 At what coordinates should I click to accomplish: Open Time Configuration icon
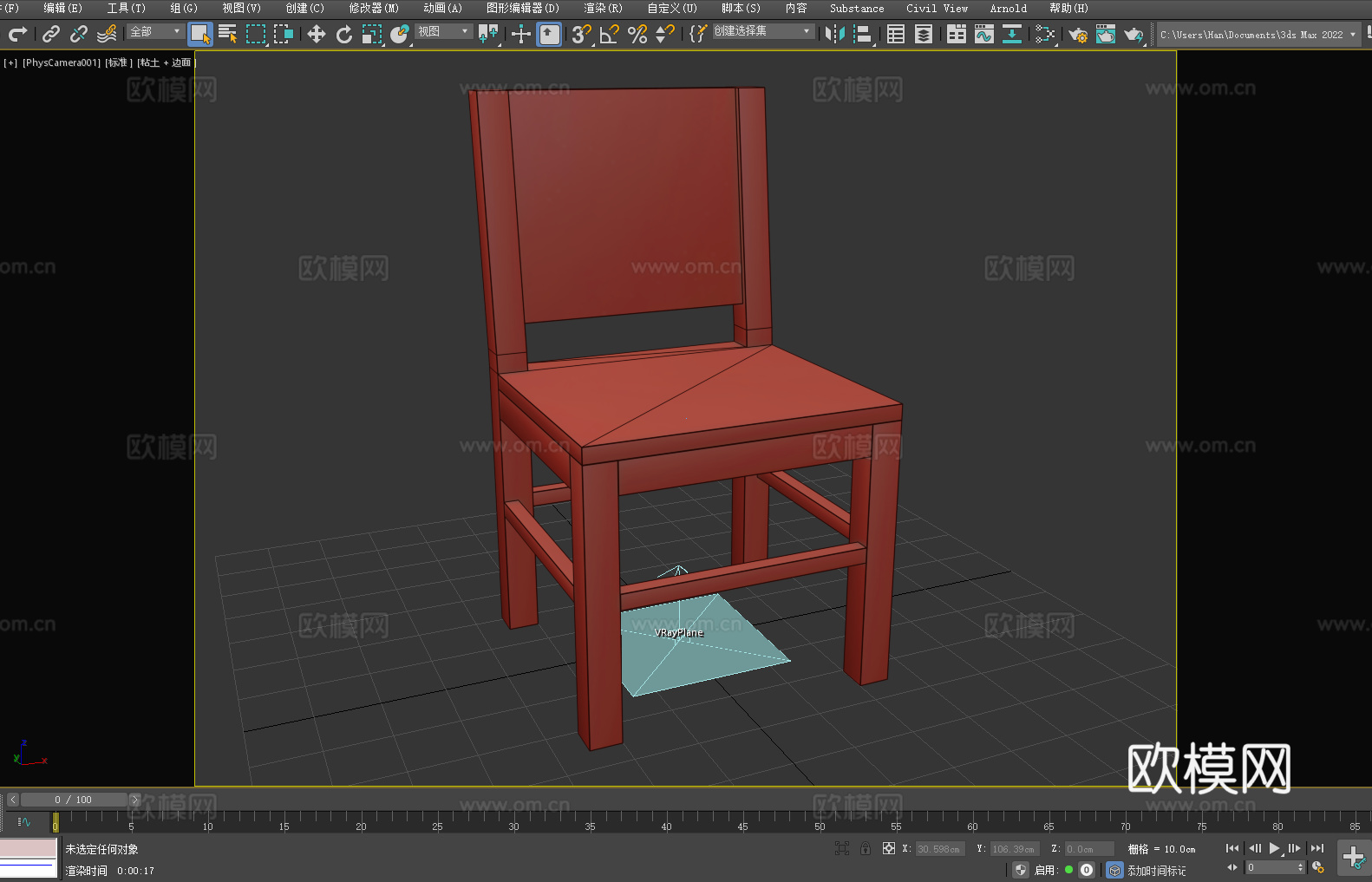1318,867
